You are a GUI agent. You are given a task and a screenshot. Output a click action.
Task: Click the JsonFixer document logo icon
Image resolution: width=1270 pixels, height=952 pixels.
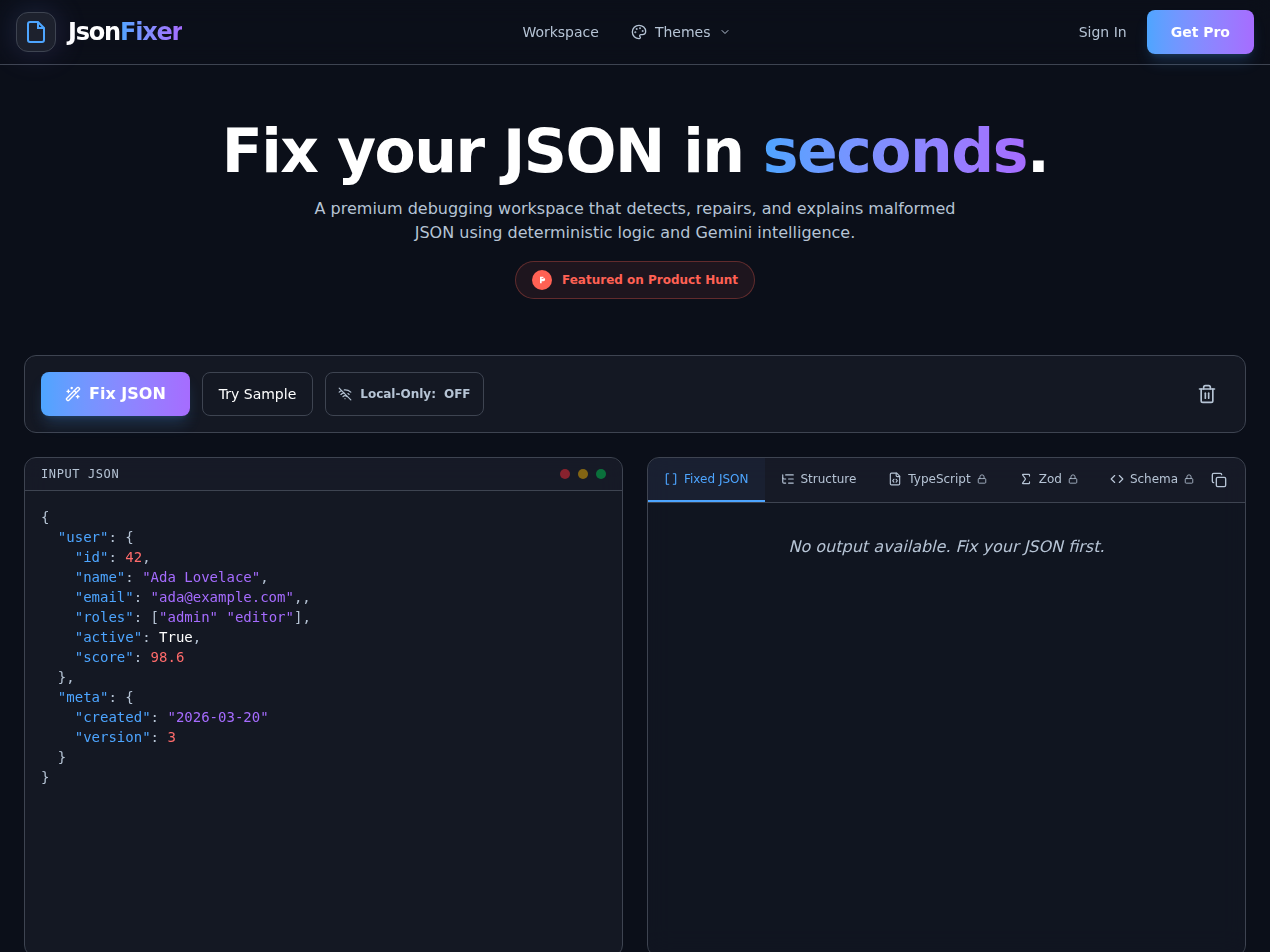[x=36, y=31]
